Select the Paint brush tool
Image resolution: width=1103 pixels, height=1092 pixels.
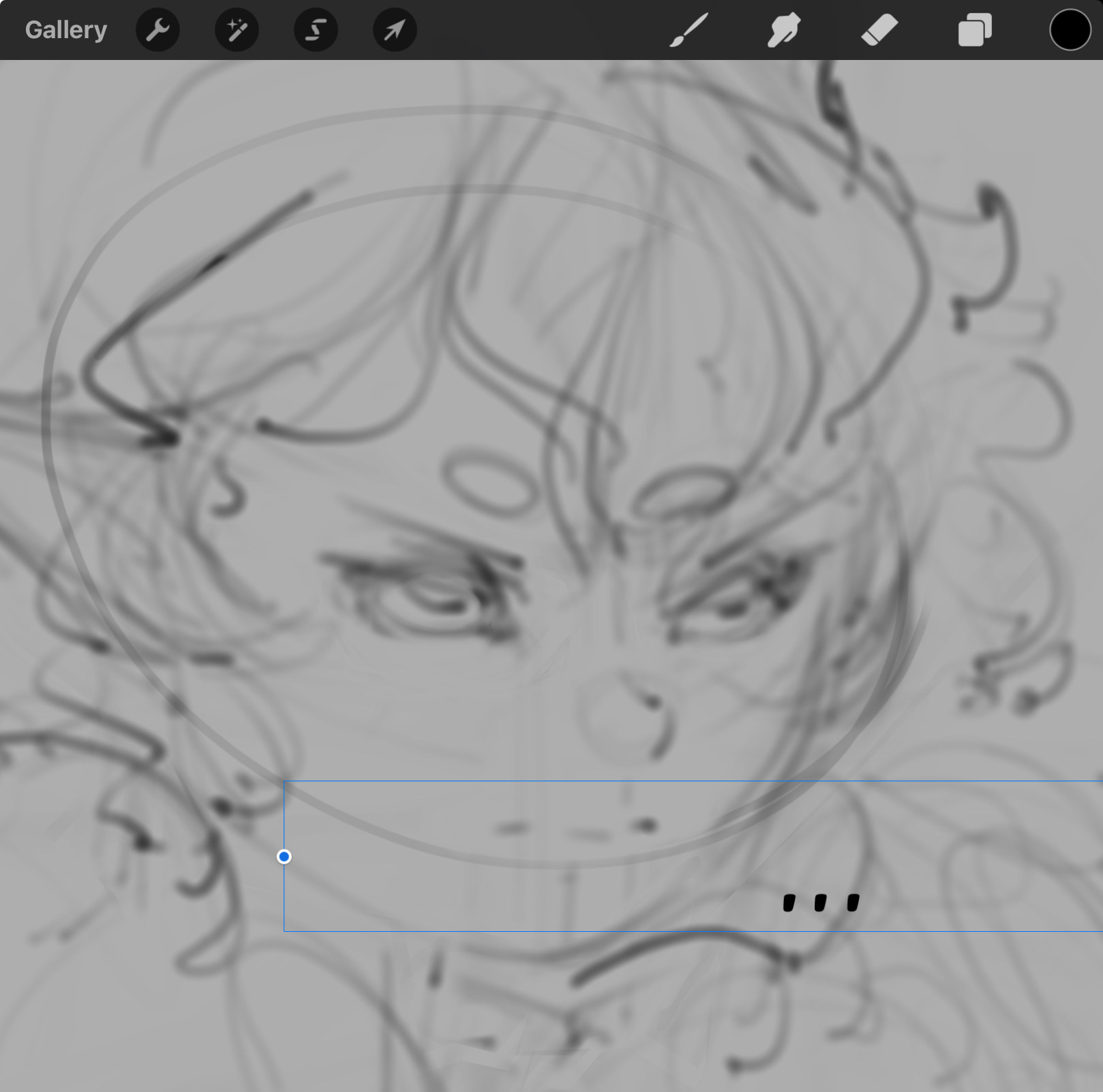689,30
